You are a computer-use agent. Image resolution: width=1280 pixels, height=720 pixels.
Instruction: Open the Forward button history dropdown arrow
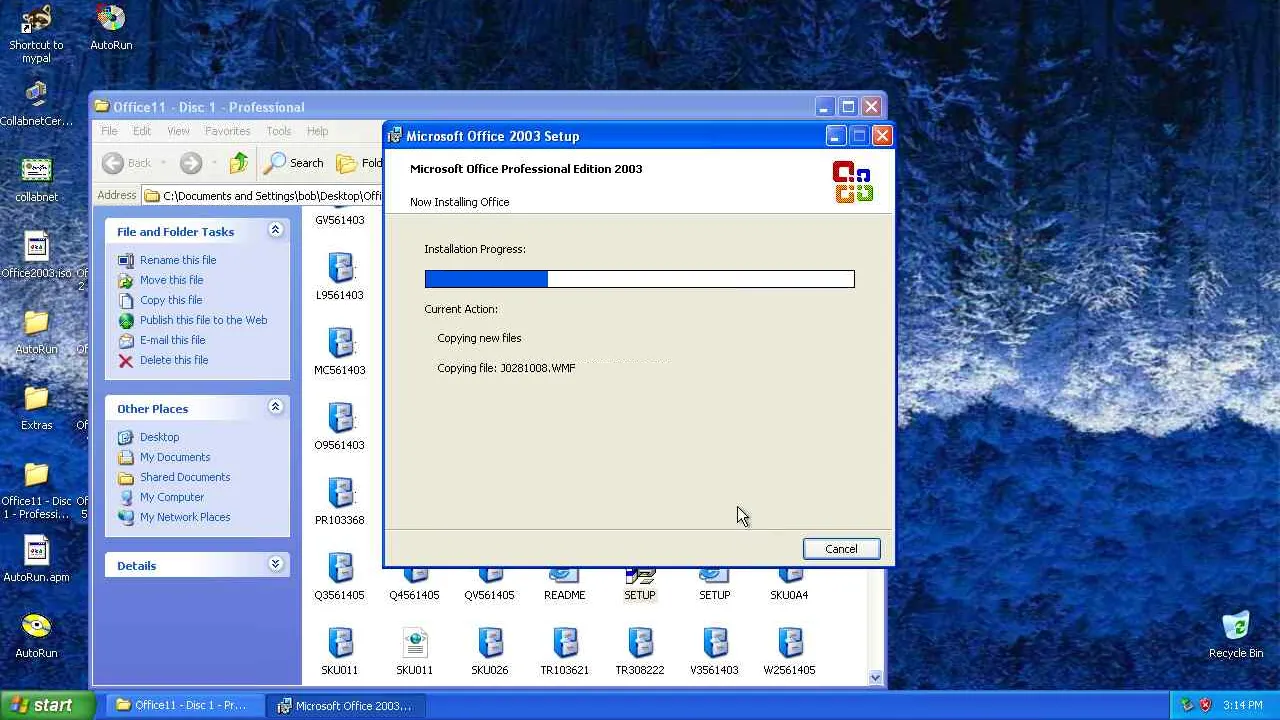pos(213,163)
